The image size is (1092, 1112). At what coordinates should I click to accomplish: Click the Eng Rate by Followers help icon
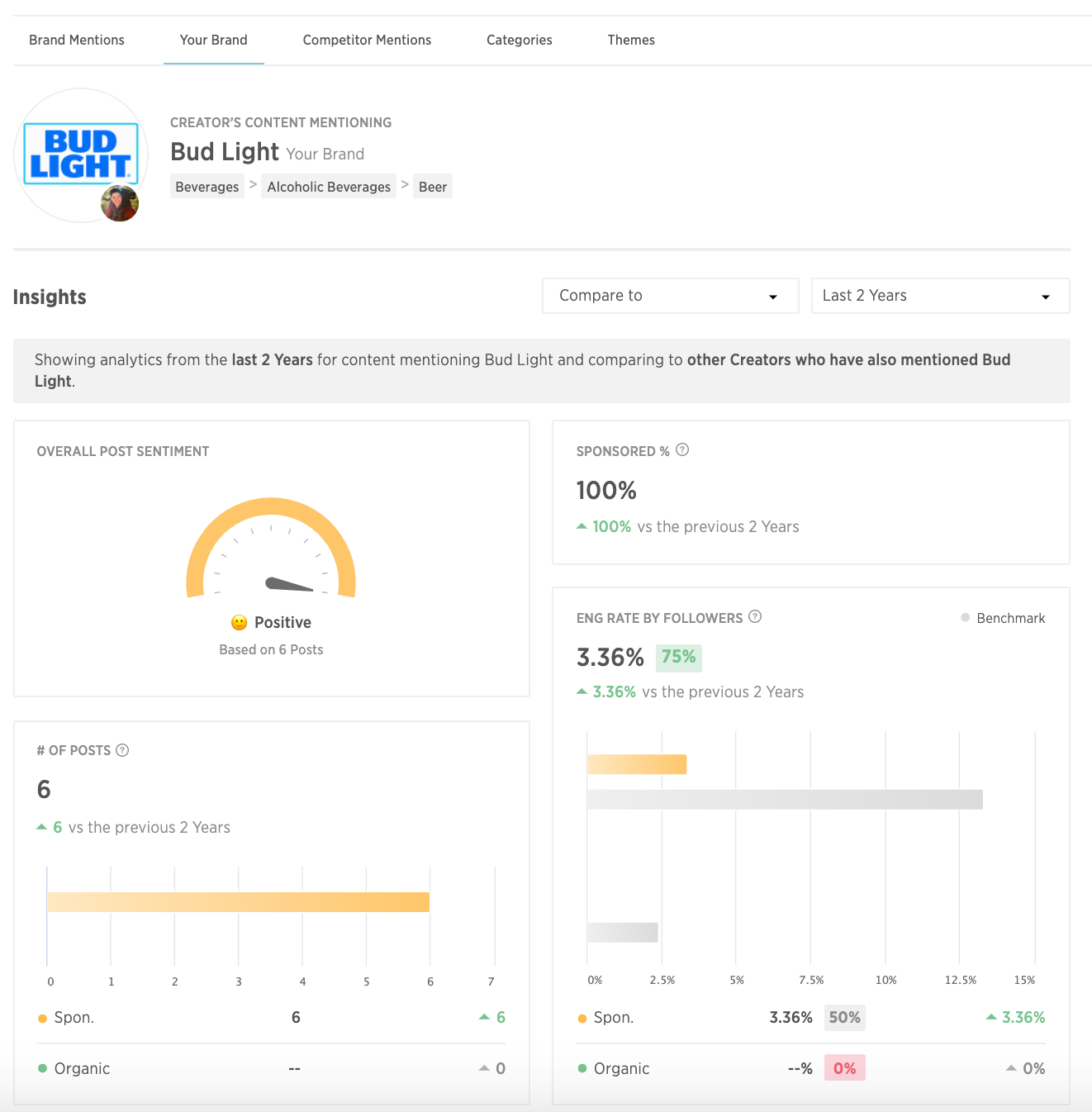click(755, 616)
